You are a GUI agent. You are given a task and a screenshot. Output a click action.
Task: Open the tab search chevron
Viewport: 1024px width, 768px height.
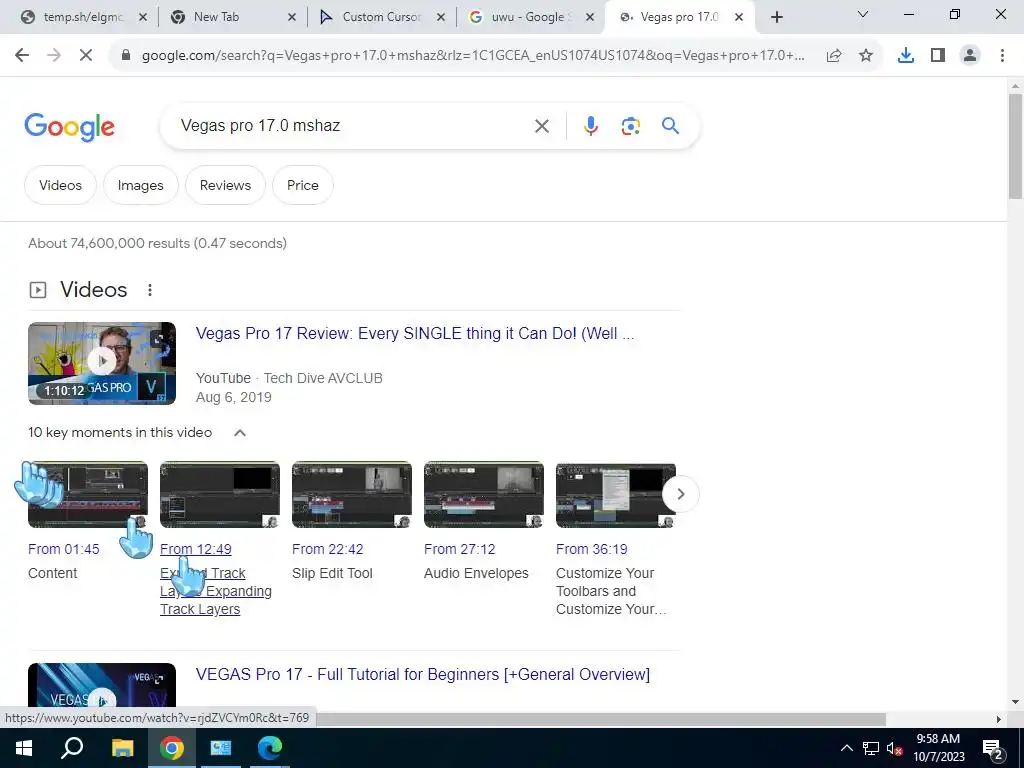[x=862, y=14]
